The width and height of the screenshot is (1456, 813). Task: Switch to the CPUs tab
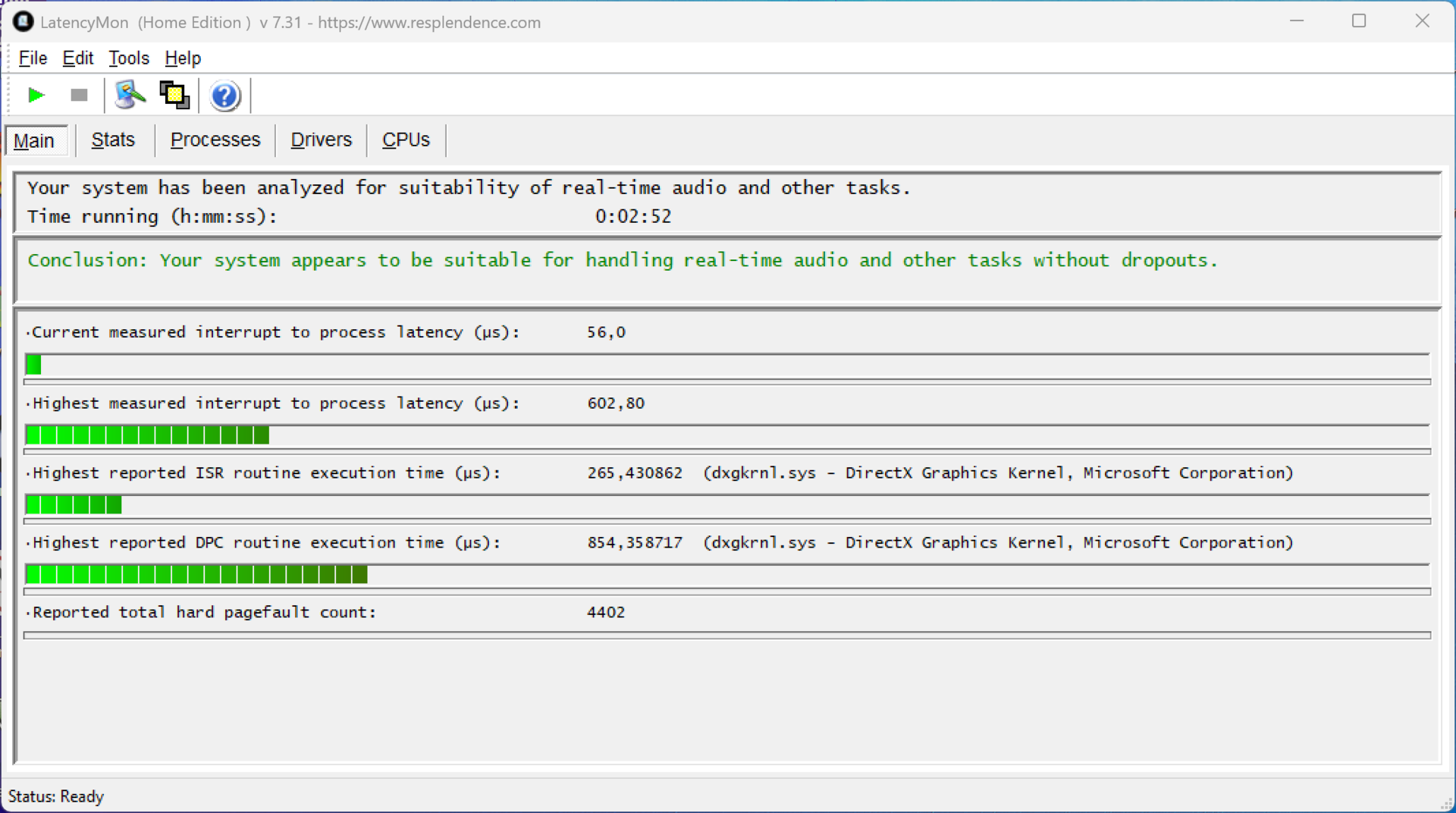406,140
